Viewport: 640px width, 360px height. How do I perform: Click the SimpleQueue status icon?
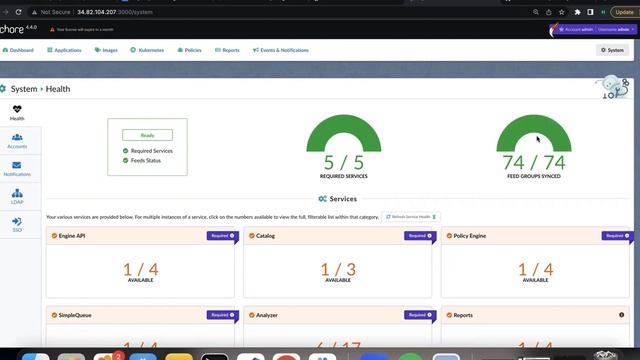point(54,315)
